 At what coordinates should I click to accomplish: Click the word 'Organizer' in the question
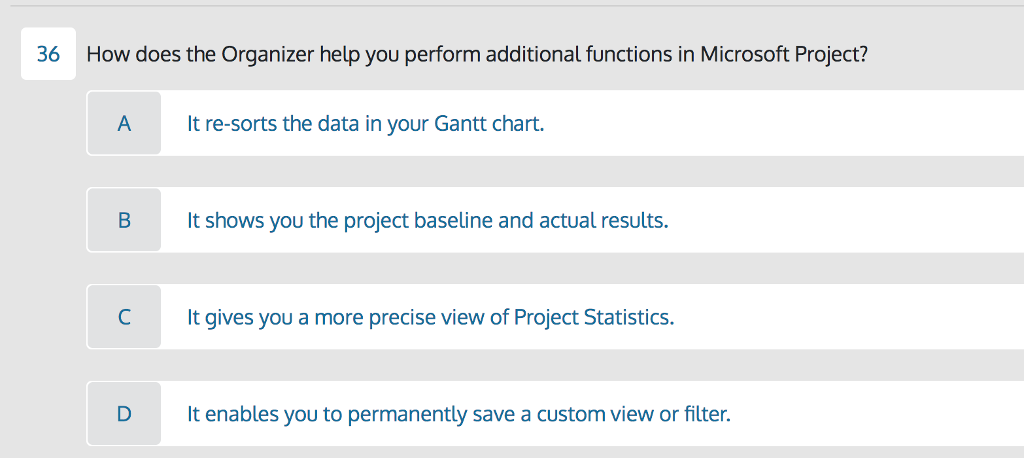[x=267, y=54]
